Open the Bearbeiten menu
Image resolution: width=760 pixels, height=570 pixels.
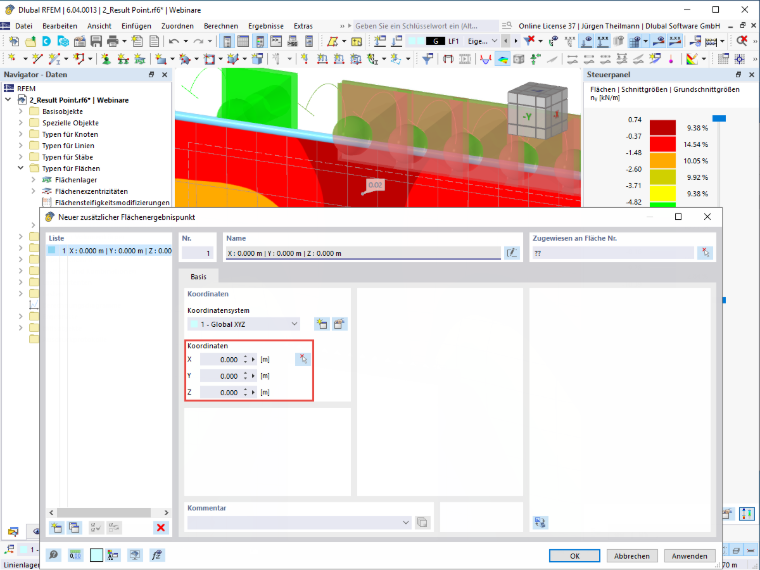point(60,26)
